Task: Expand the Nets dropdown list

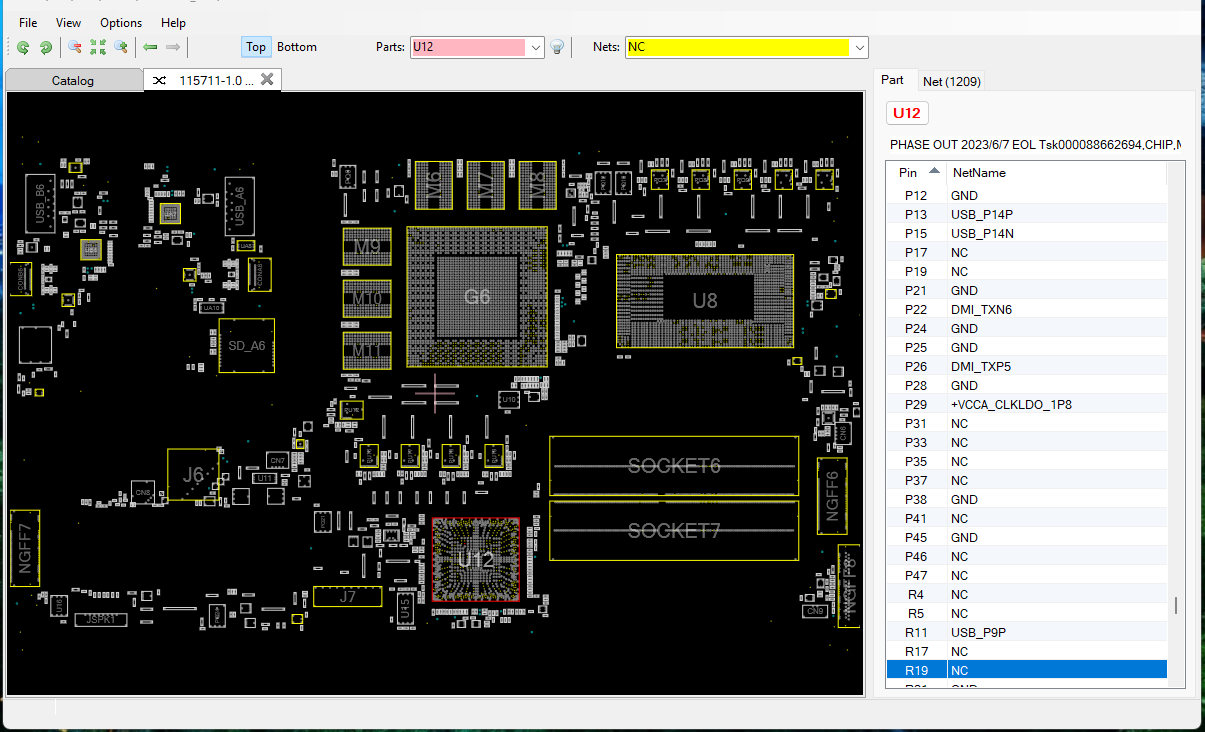Action: [859, 47]
